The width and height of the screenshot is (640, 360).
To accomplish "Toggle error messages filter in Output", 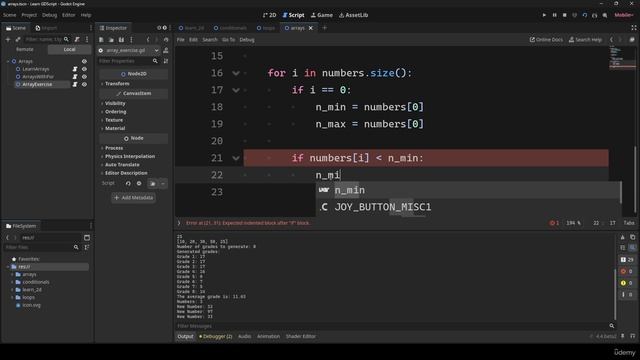I will pos(627,271).
